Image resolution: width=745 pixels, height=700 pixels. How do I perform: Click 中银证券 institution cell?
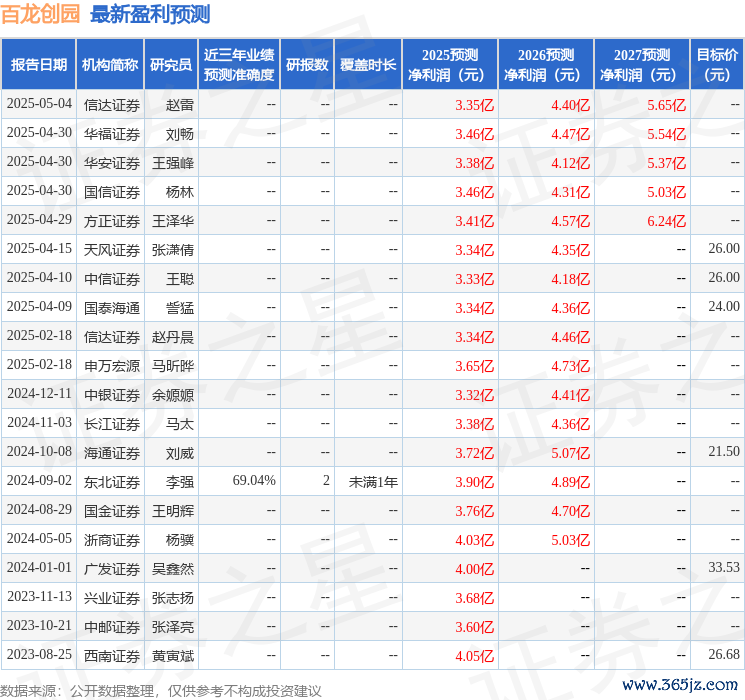112,395
